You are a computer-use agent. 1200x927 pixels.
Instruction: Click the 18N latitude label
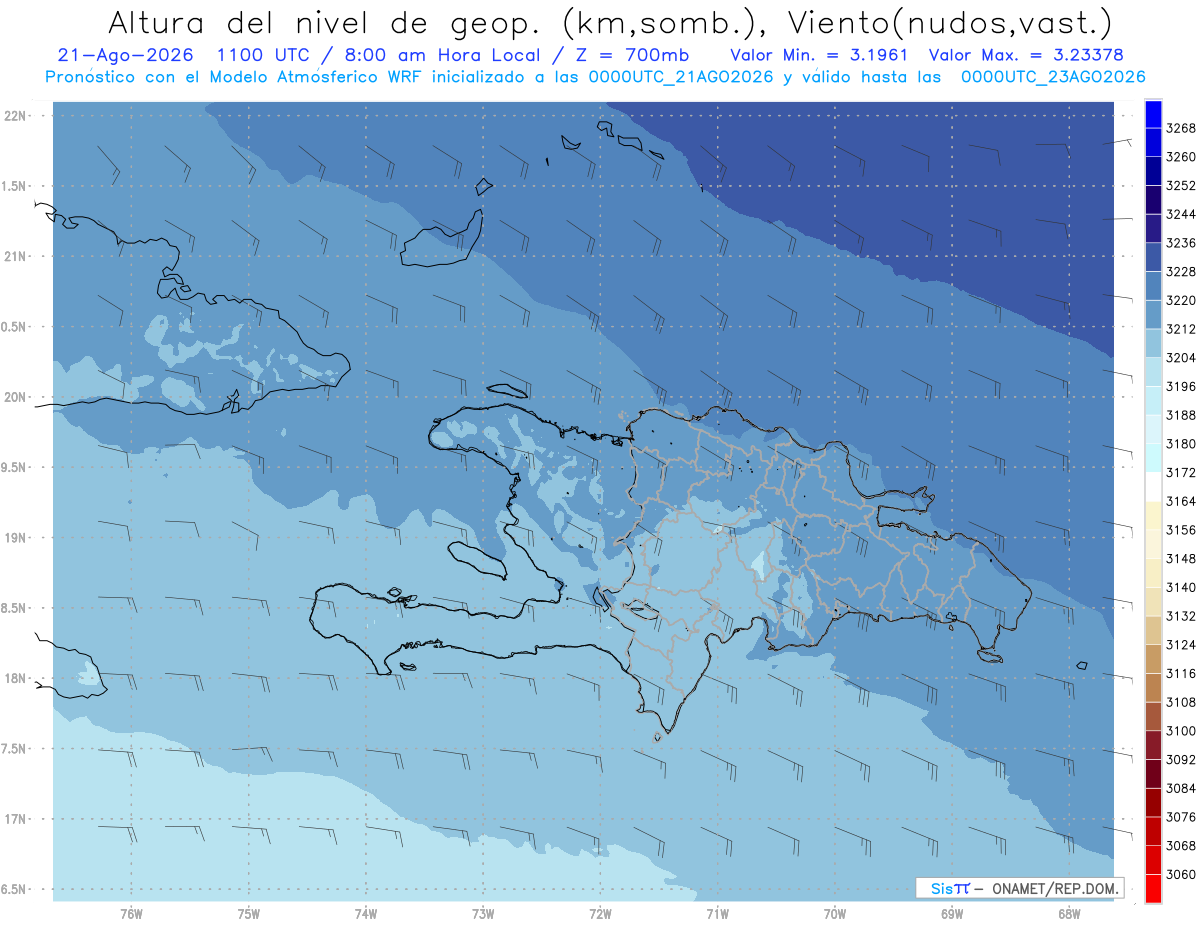(x=17, y=679)
